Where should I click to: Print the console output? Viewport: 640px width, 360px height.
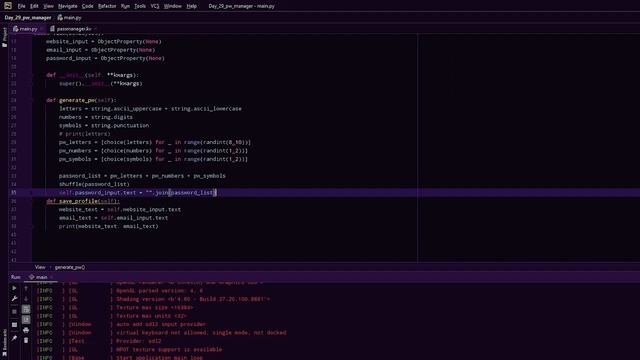(26, 330)
